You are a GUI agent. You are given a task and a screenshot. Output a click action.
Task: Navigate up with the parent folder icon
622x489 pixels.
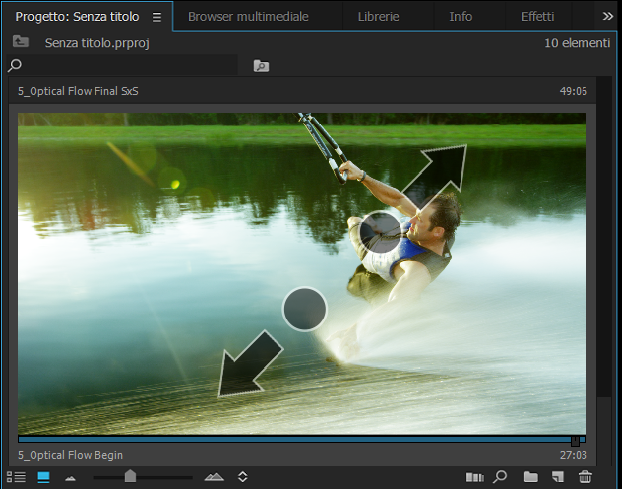[21, 41]
